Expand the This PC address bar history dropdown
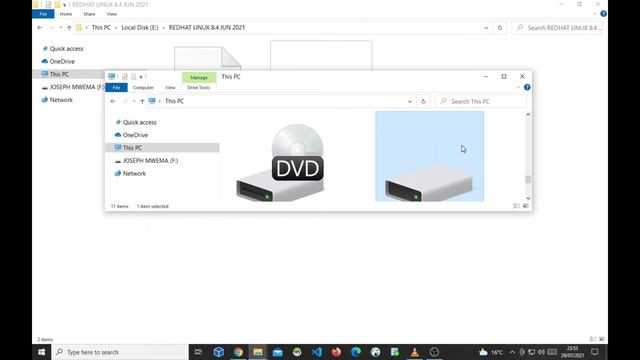The image size is (640, 360). click(410, 101)
